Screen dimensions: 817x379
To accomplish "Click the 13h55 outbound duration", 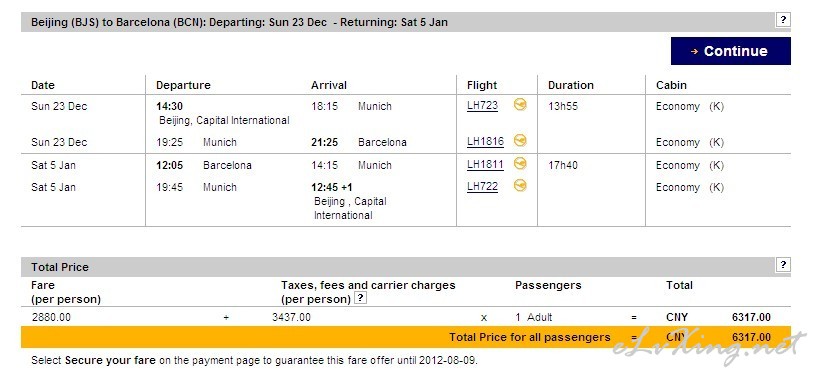I will click(x=563, y=106).
